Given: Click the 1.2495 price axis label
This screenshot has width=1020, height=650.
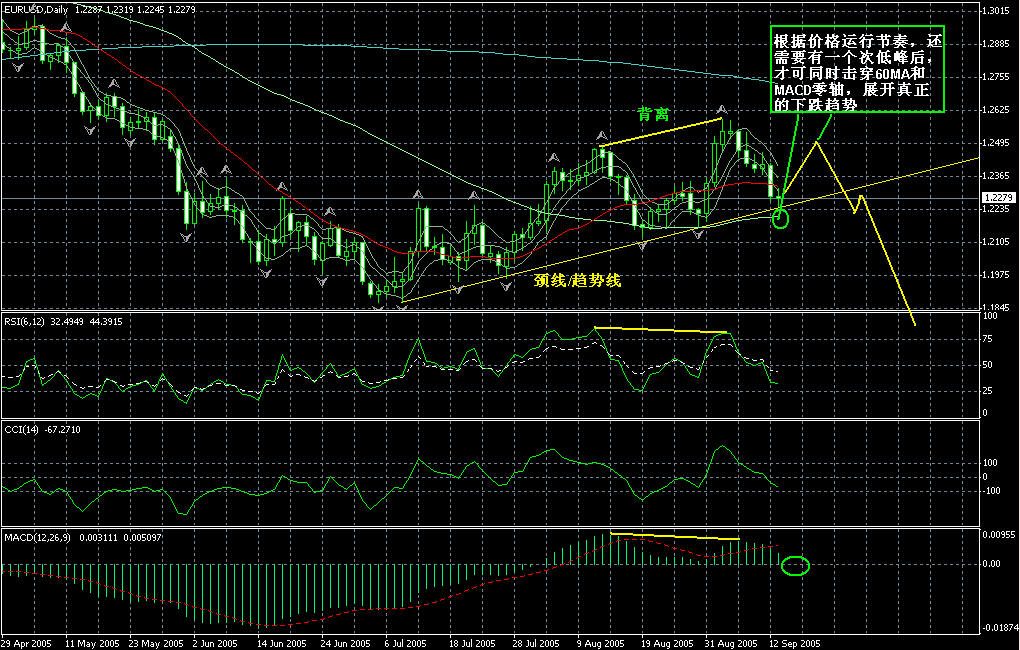Looking at the screenshot, I should 996,143.
